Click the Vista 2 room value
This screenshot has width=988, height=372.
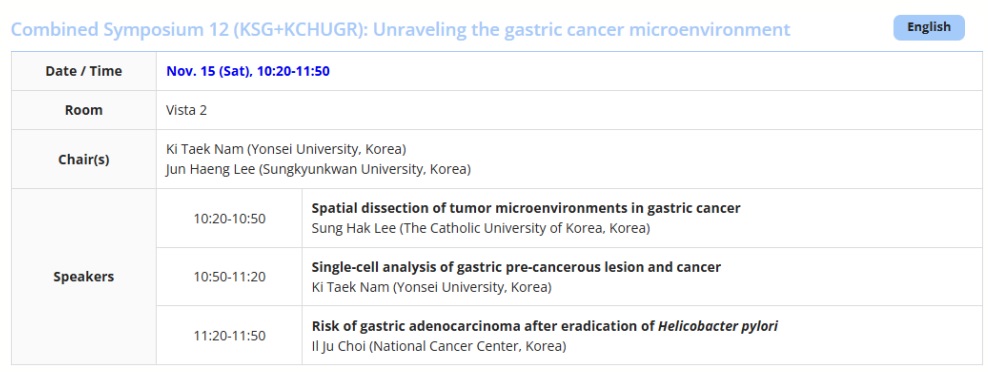pyautogui.click(x=187, y=110)
